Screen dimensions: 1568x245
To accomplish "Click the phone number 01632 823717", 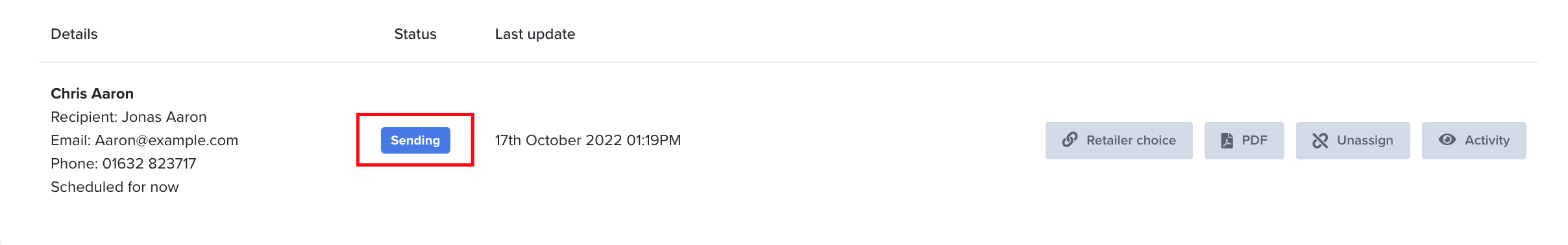I will tap(149, 164).
